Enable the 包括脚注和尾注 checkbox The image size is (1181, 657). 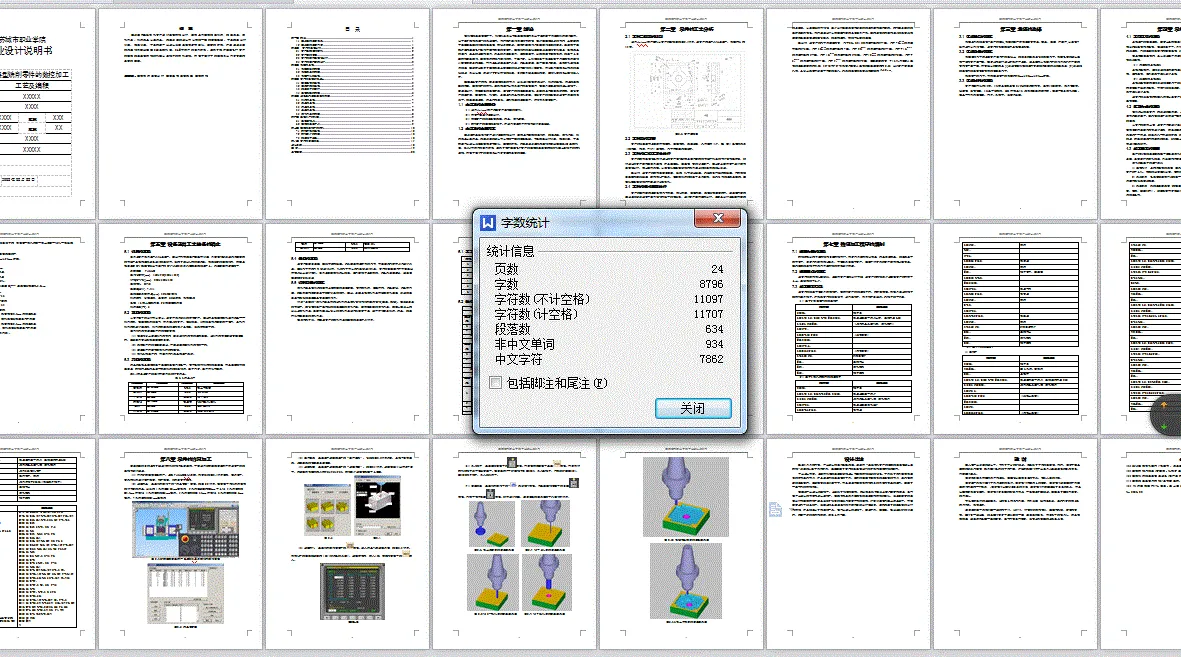tap(495, 382)
